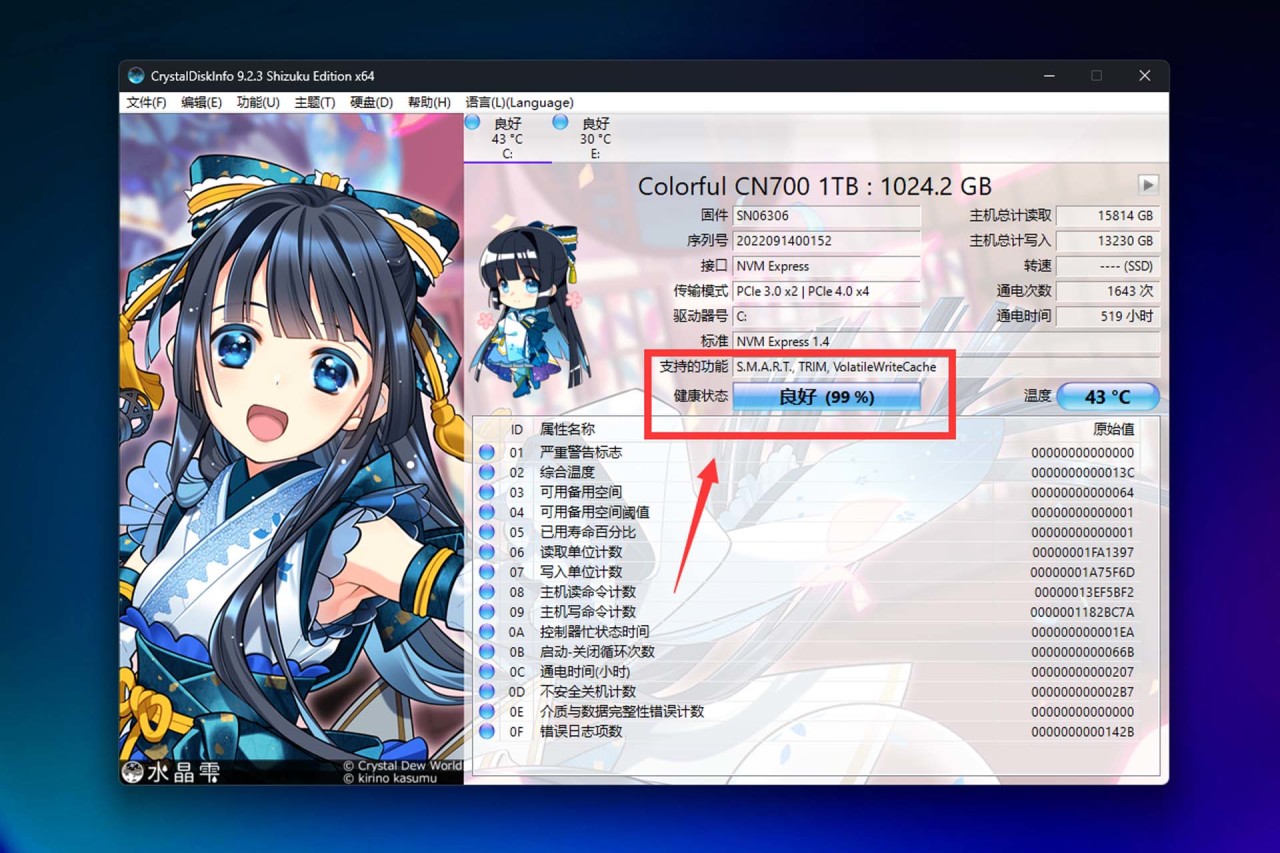
Task: Select the 已用寿命百分比 attribute name
Action: tap(588, 532)
